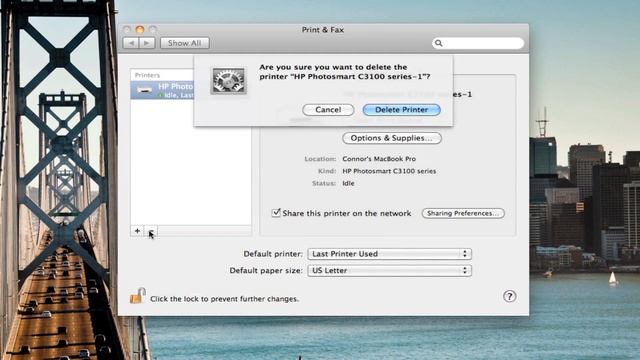This screenshot has height=360, width=640.
Task: Open help with the question mark button
Action: coord(509,296)
